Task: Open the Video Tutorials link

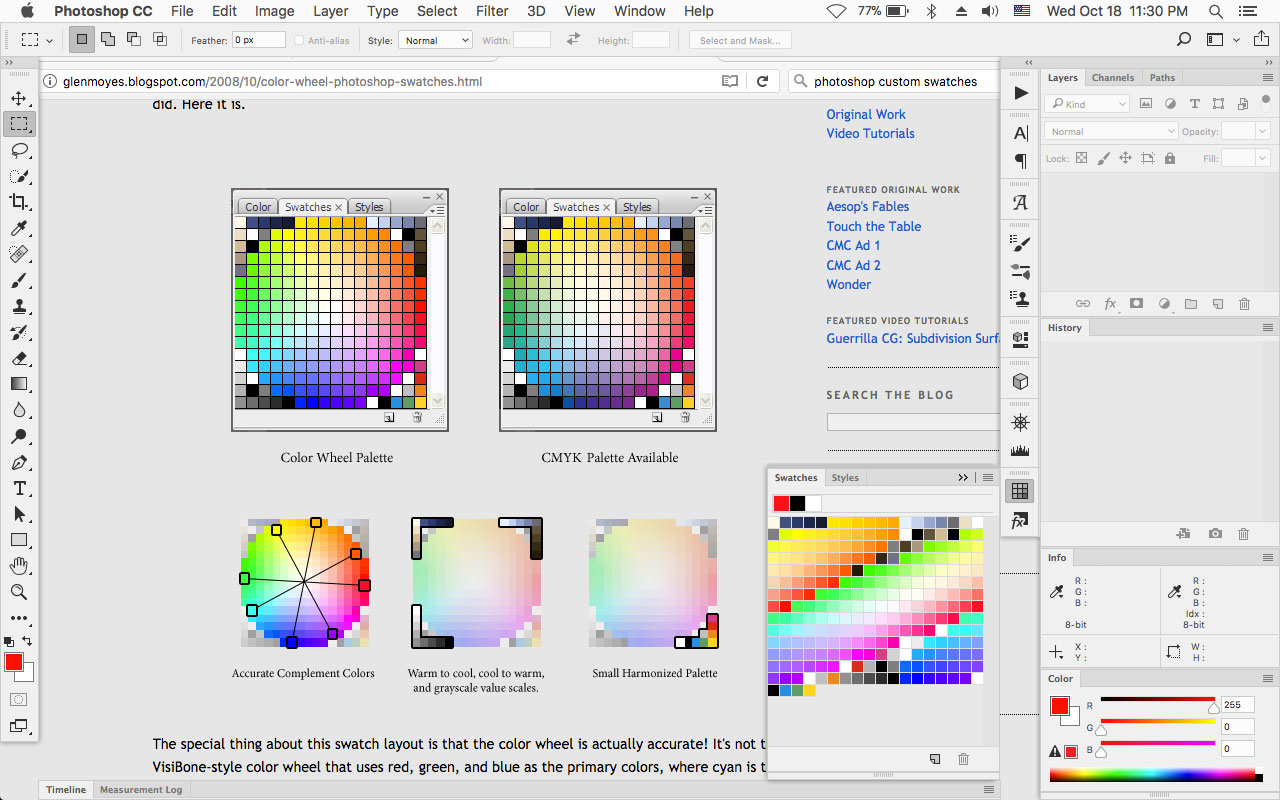Action: click(870, 133)
